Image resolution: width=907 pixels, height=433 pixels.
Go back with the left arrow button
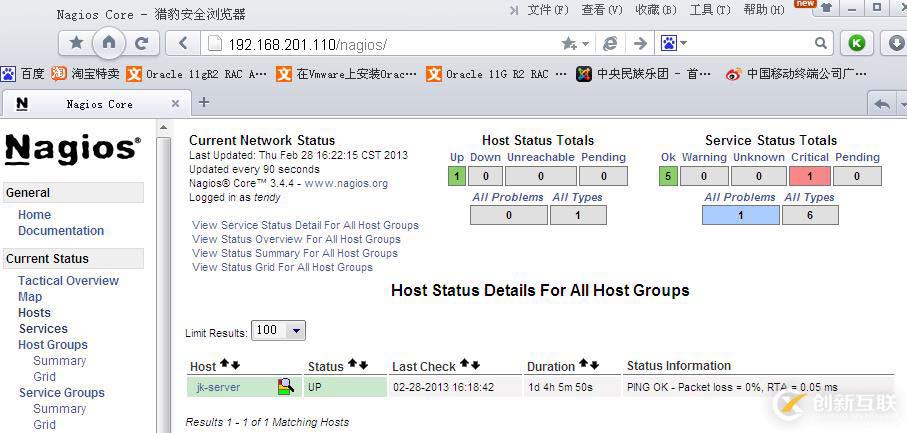183,43
